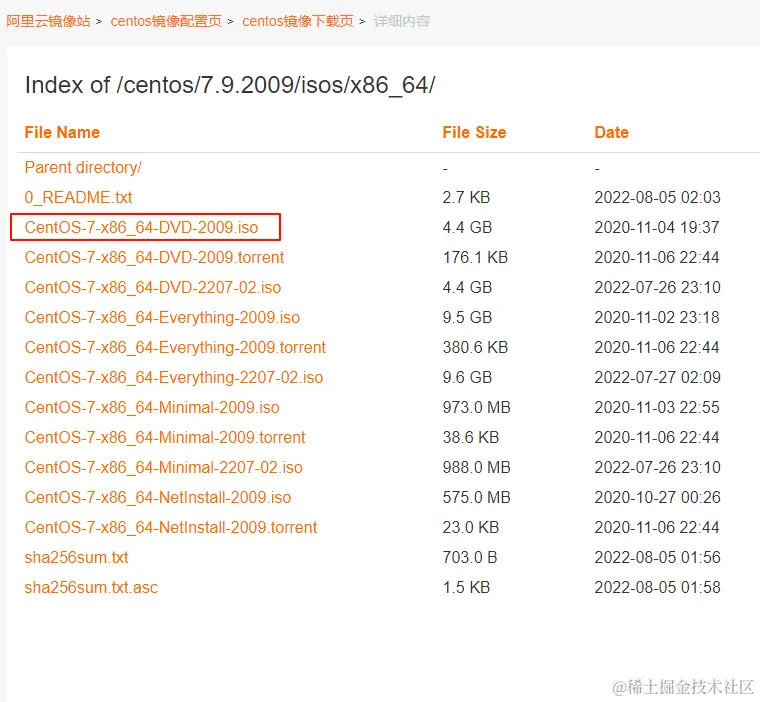Download CentOS-7-x86_64-NetInstall-2009.iso
Viewport: 760px width, 702px height.
tap(158, 497)
